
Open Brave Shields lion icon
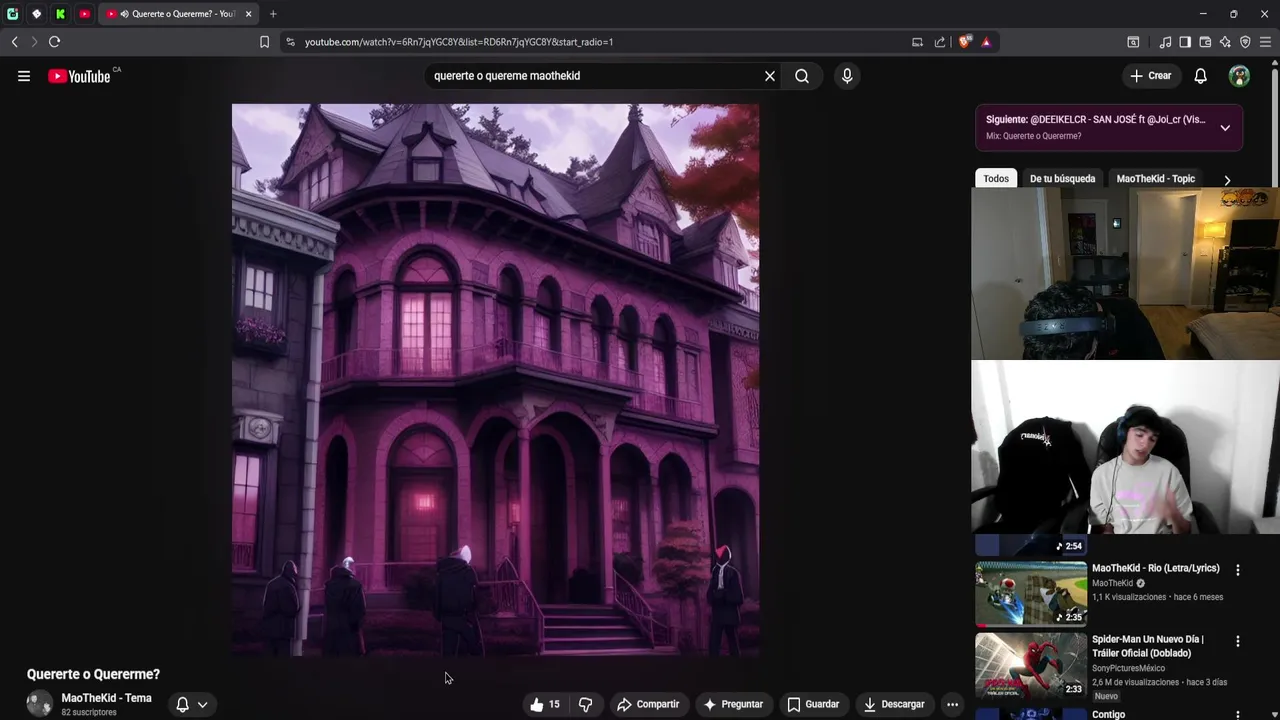pos(964,42)
